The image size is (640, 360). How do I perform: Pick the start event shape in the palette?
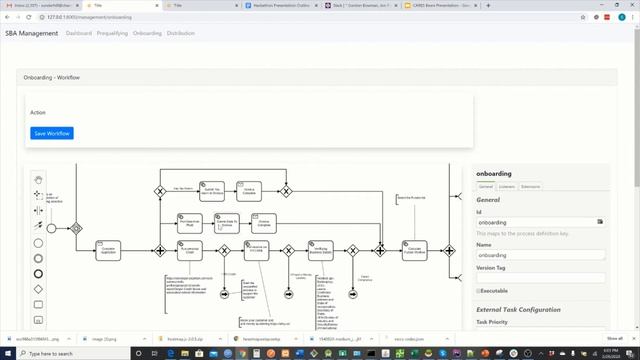coord(38,243)
